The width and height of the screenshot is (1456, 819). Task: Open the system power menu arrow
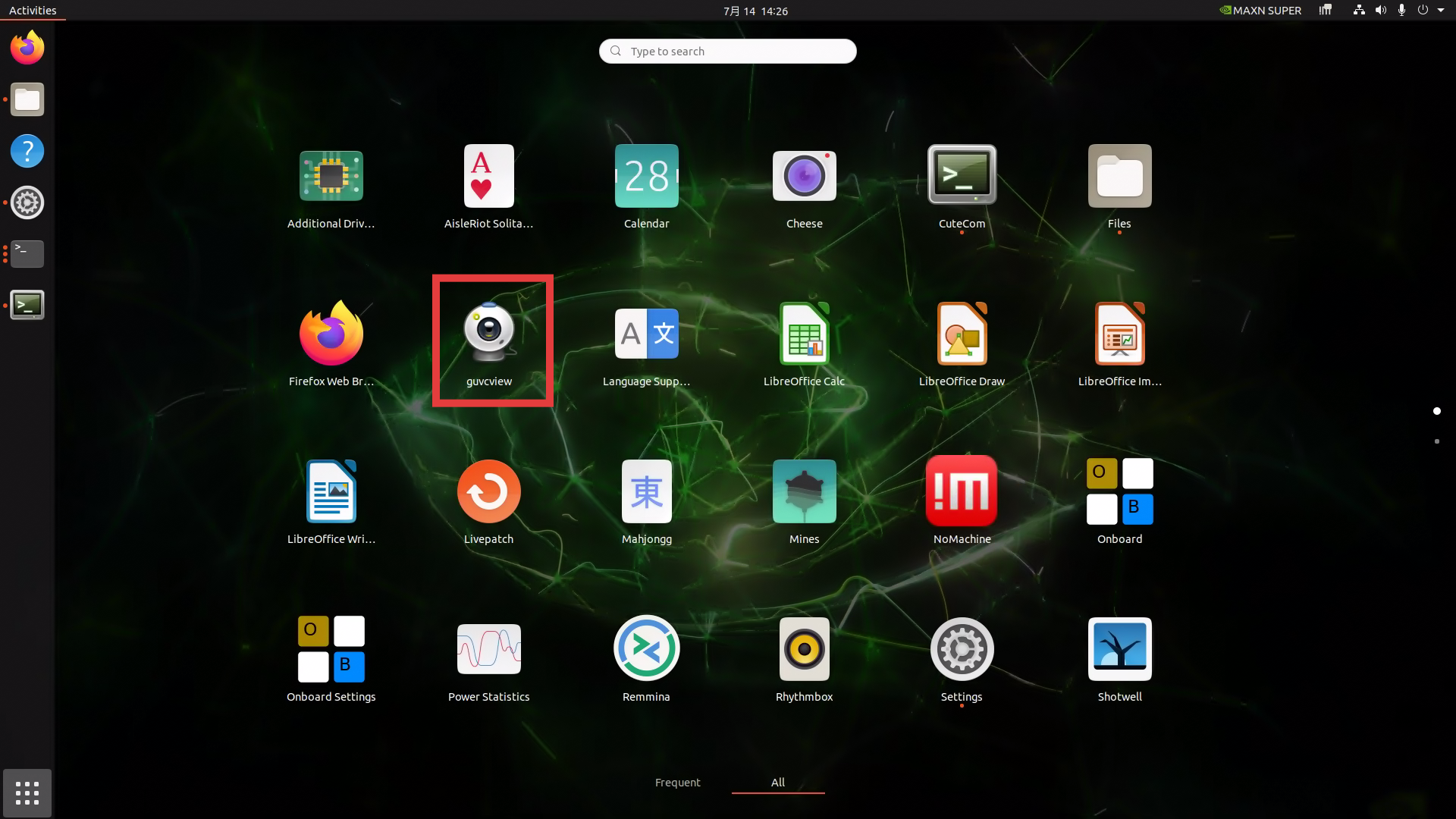tap(1441, 11)
